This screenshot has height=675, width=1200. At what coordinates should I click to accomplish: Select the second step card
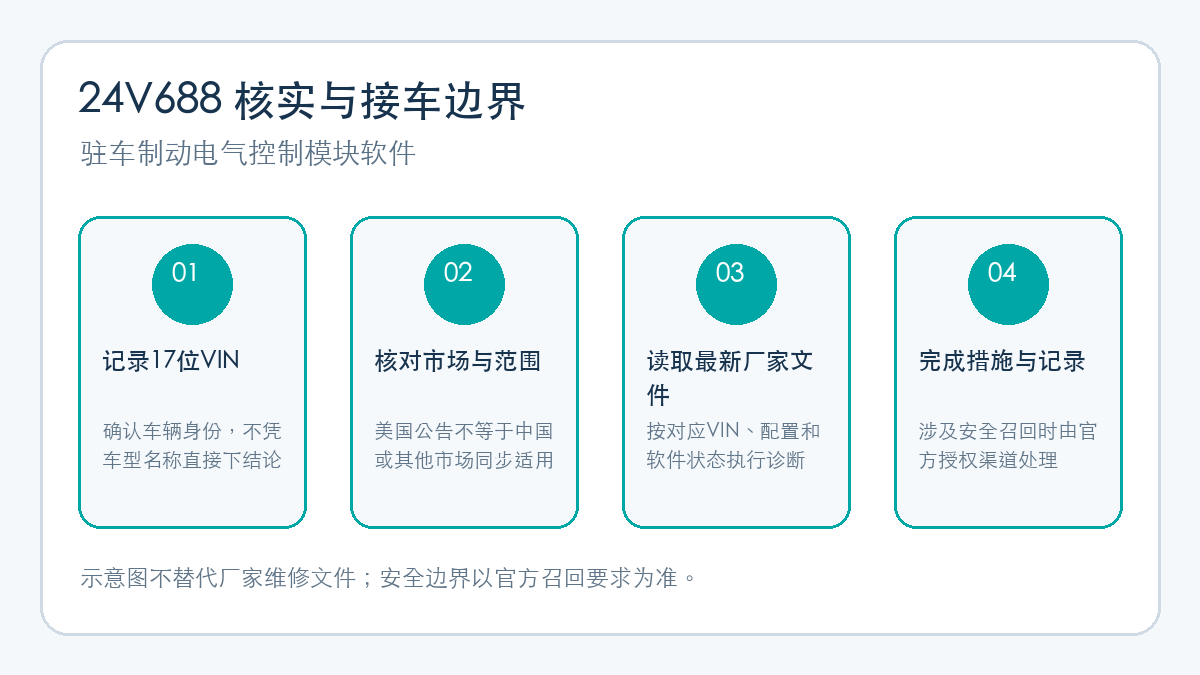click(464, 372)
